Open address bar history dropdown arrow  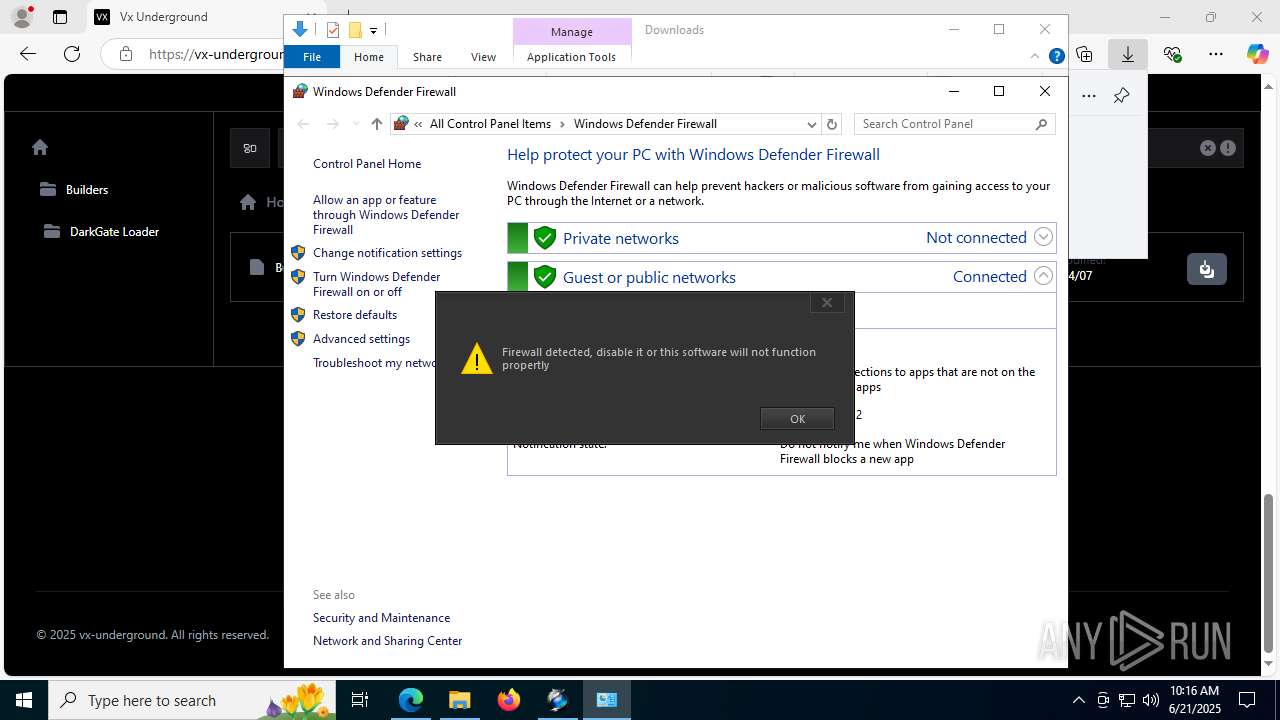click(x=812, y=124)
